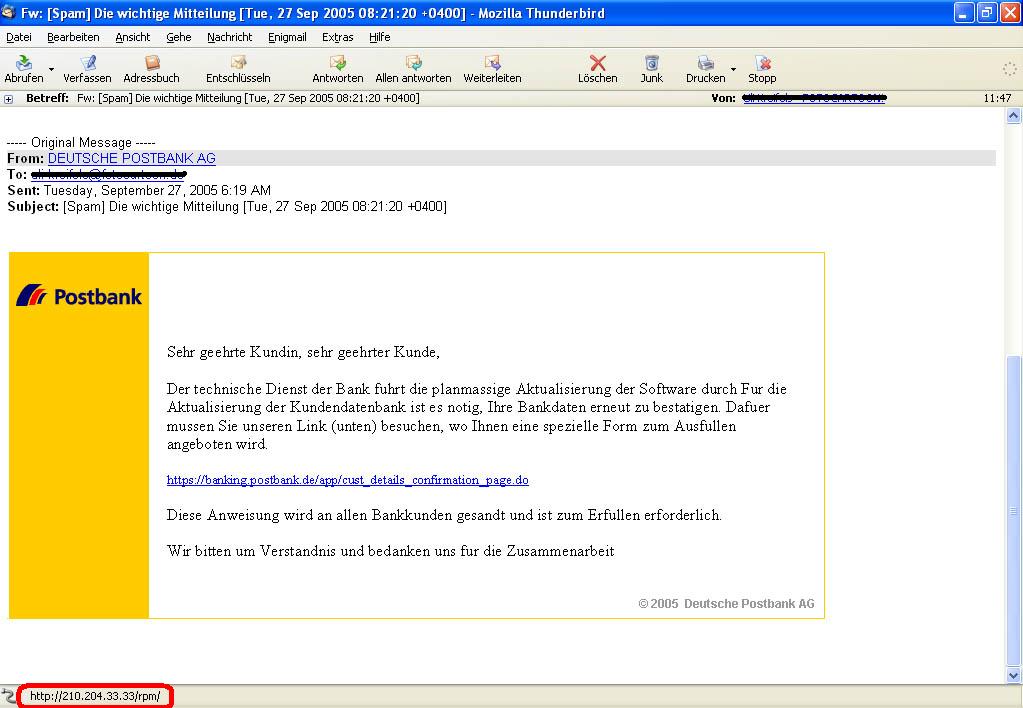
Task: Open the Abrufen dropdown arrow
Action: click(52, 69)
